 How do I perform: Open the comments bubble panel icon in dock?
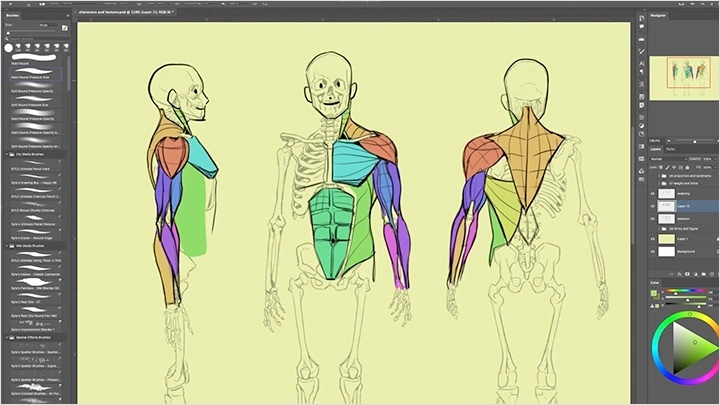click(x=641, y=27)
